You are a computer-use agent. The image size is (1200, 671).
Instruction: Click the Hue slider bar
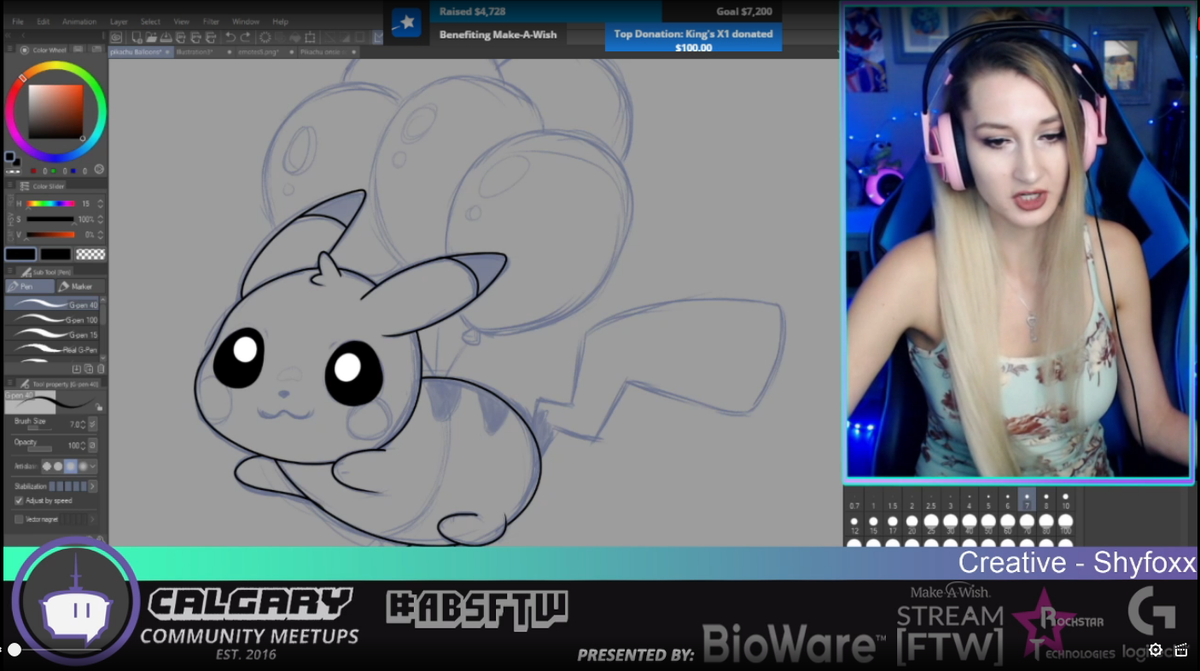point(50,204)
